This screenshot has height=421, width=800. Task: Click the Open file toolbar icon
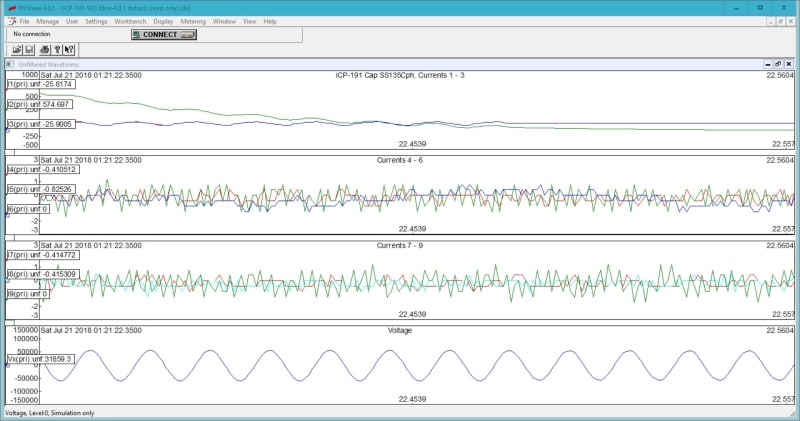coord(17,49)
